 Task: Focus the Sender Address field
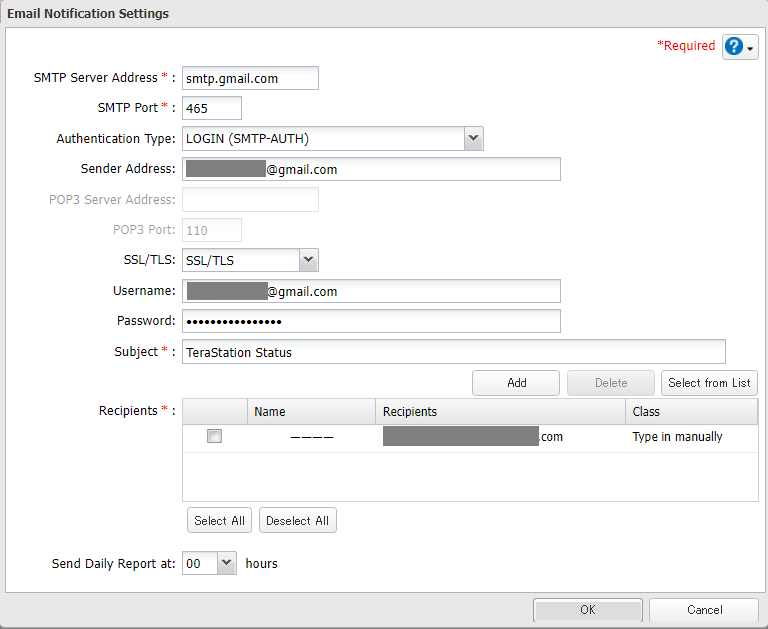(371, 169)
